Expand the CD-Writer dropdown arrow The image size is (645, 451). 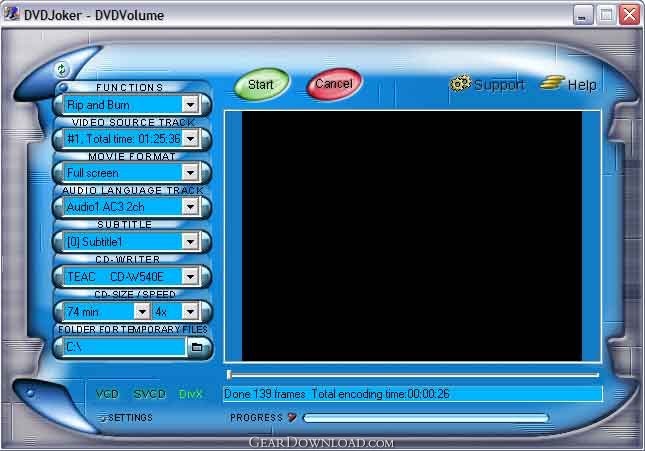pyautogui.click(x=190, y=277)
